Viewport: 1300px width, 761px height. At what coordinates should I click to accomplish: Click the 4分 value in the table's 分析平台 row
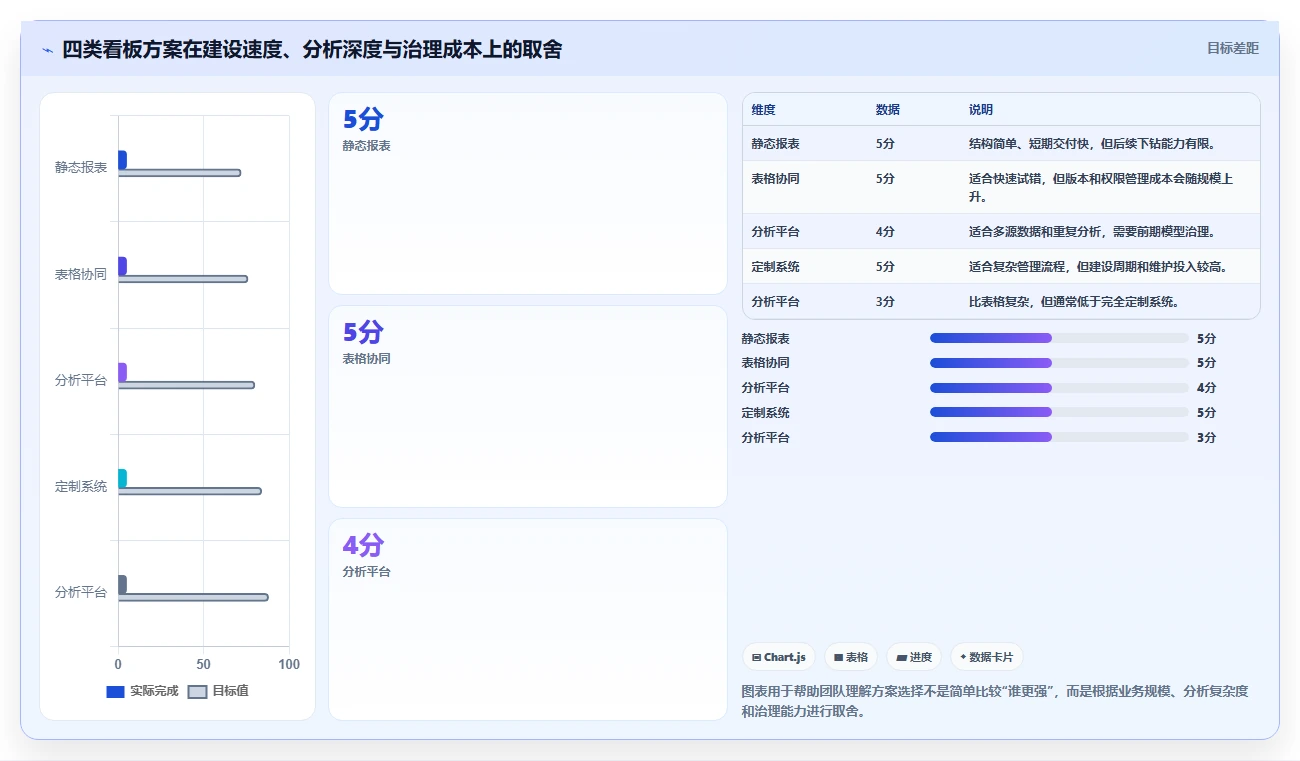click(x=885, y=232)
